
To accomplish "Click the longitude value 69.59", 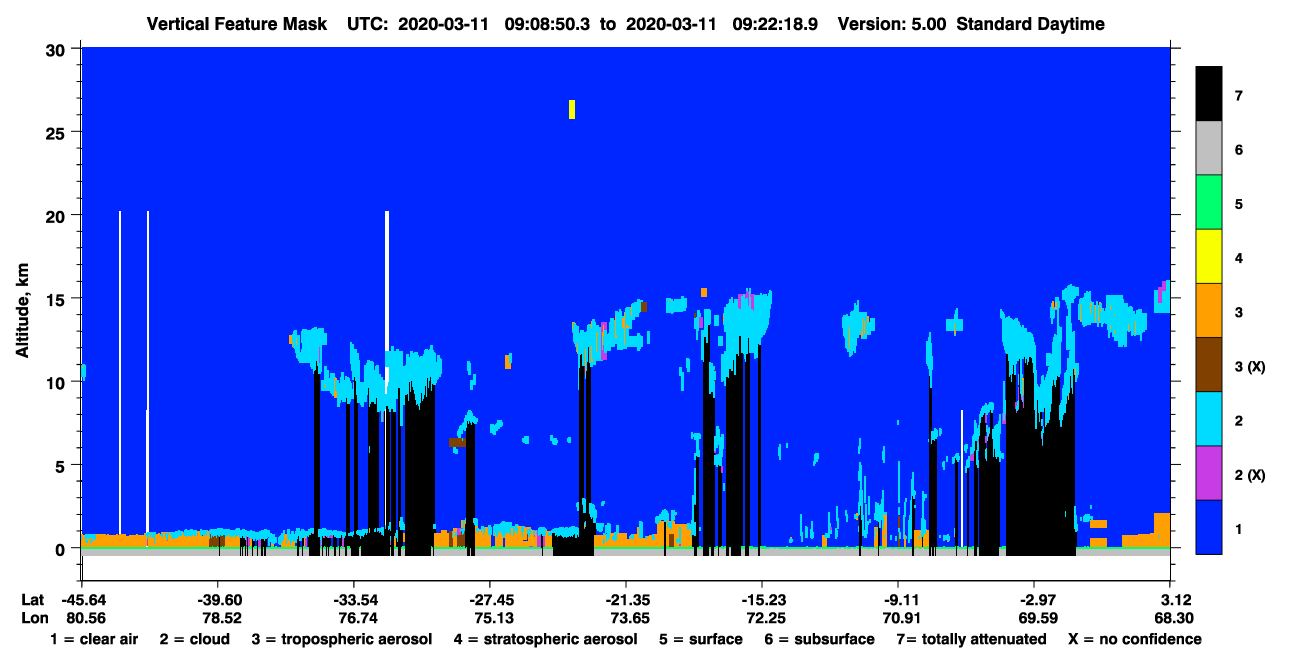I will coord(1039,618).
